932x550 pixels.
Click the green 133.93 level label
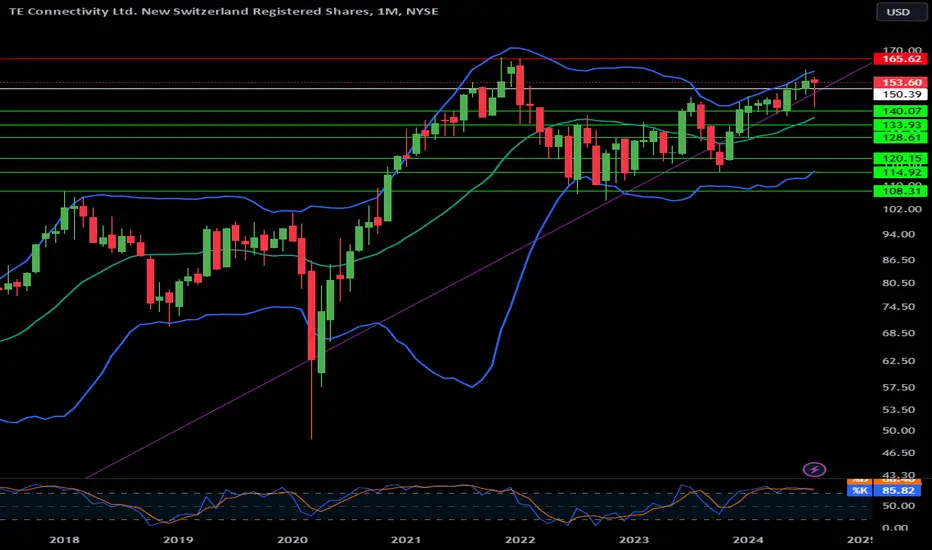point(901,125)
